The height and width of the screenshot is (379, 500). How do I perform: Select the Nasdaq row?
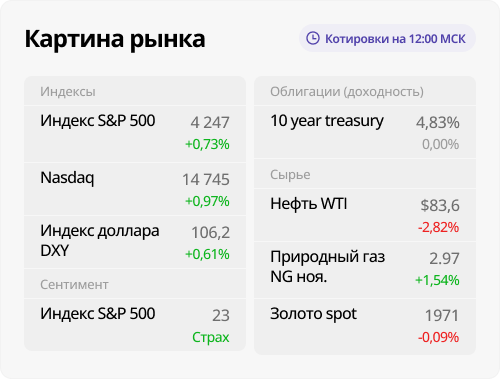pos(135,189)
